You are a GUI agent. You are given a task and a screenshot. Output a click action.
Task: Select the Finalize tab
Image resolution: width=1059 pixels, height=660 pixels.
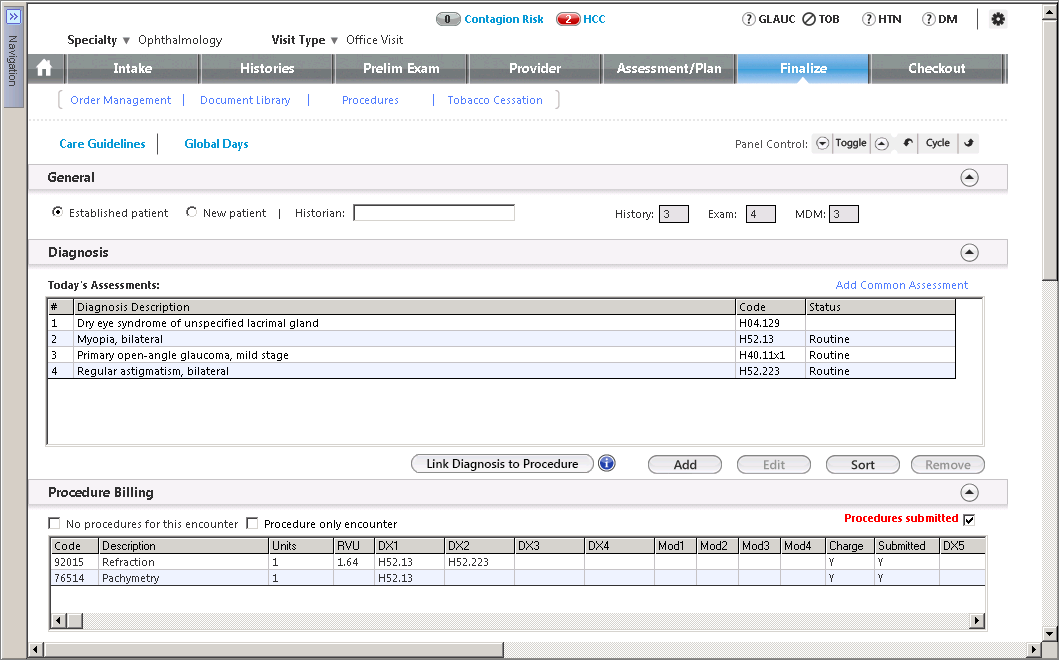(x=803, y=68)
